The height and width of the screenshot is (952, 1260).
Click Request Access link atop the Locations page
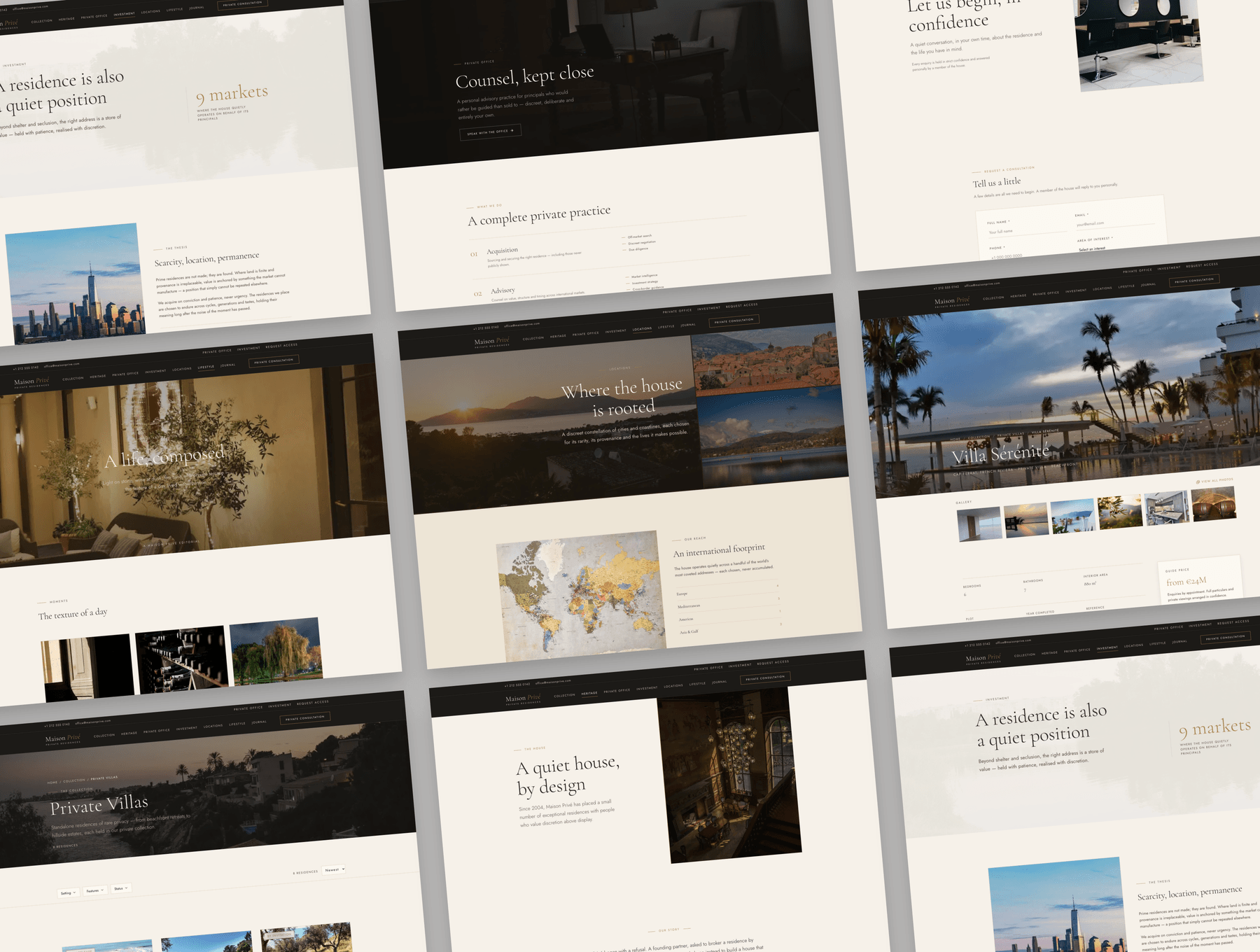click(742, 305)
